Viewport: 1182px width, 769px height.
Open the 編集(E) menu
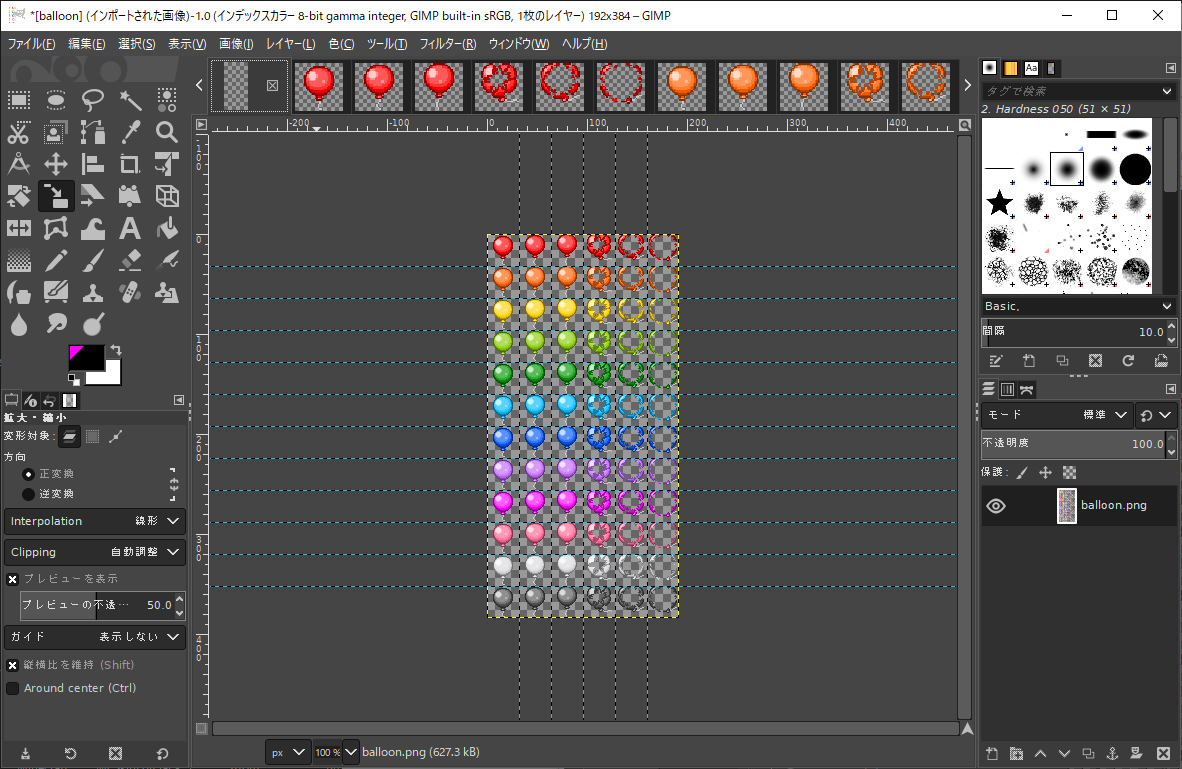tap(87, 44)
